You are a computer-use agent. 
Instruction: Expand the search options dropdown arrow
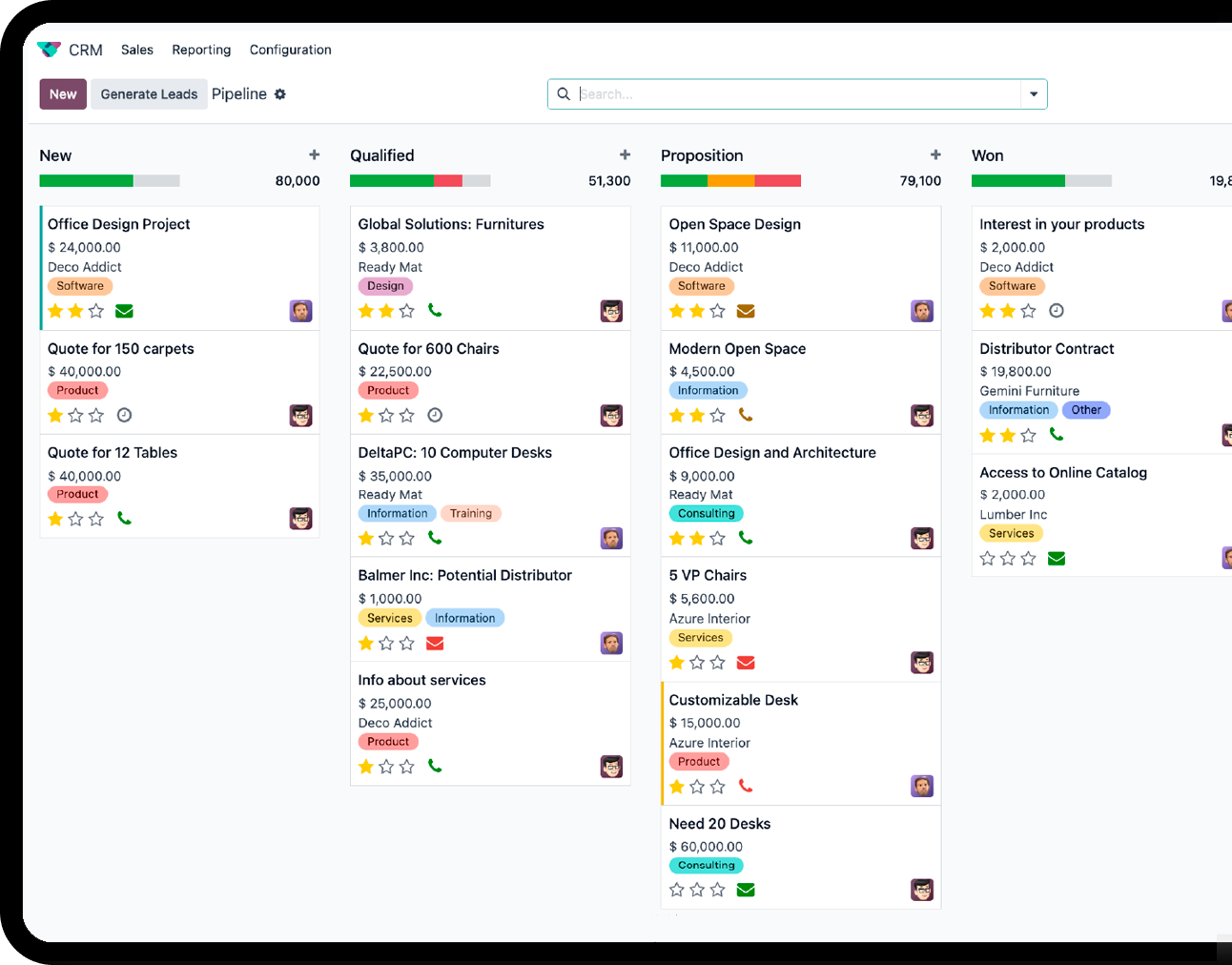(1034, 94)
